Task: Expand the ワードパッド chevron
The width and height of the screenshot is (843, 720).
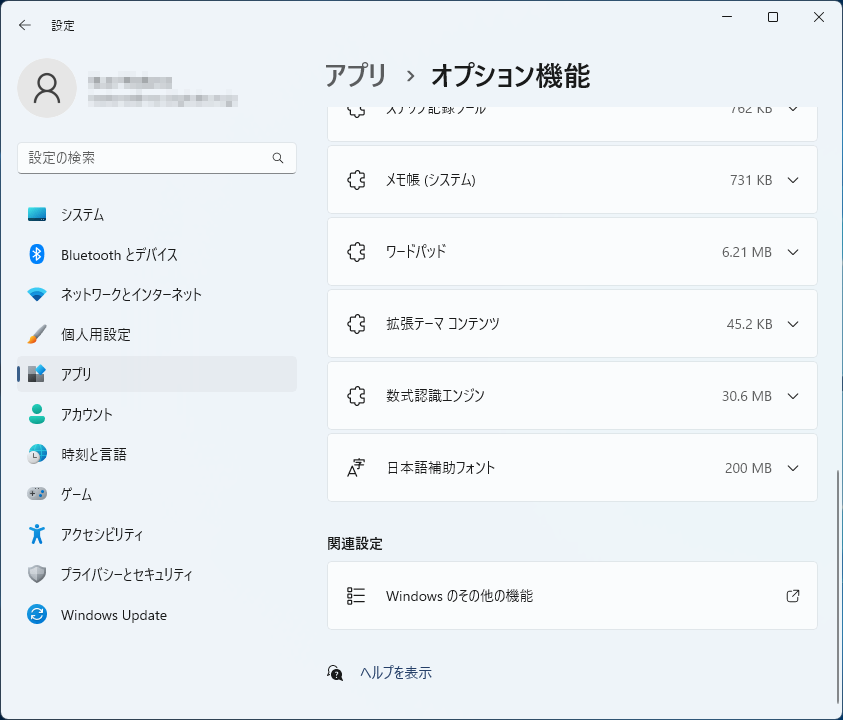Action: pos(793,252)
